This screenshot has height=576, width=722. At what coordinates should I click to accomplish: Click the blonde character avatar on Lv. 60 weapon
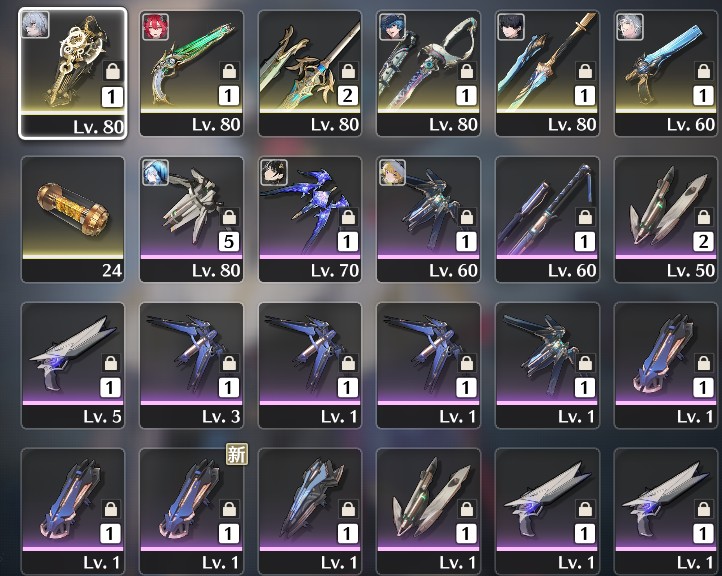[x=392, y=173]
